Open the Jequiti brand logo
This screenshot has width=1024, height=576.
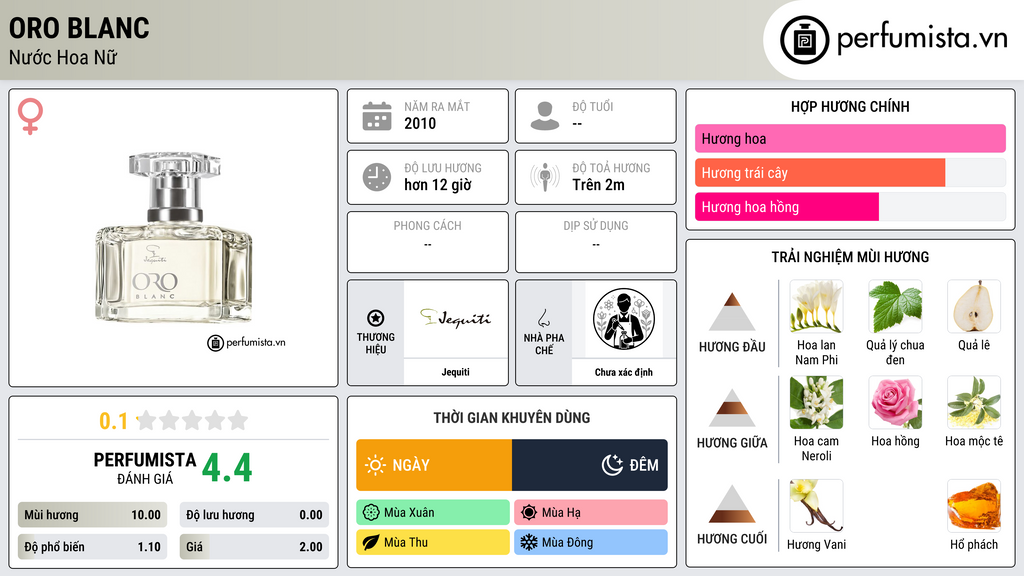coord(455,319)
